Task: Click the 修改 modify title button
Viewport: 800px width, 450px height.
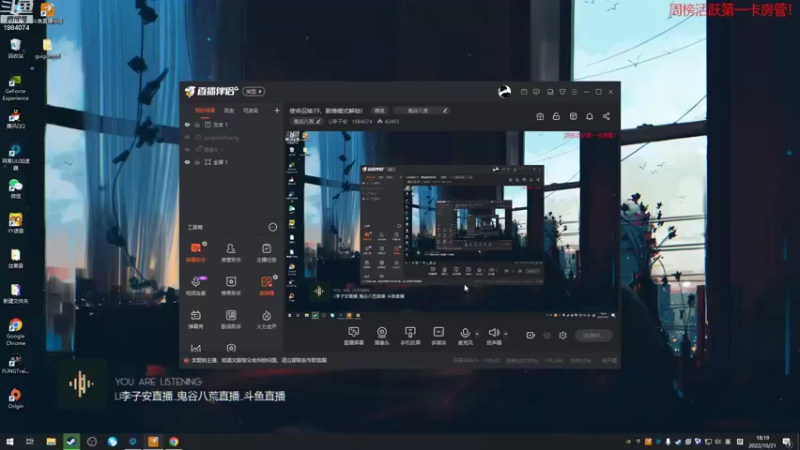Action: click(x=380, y=111)
